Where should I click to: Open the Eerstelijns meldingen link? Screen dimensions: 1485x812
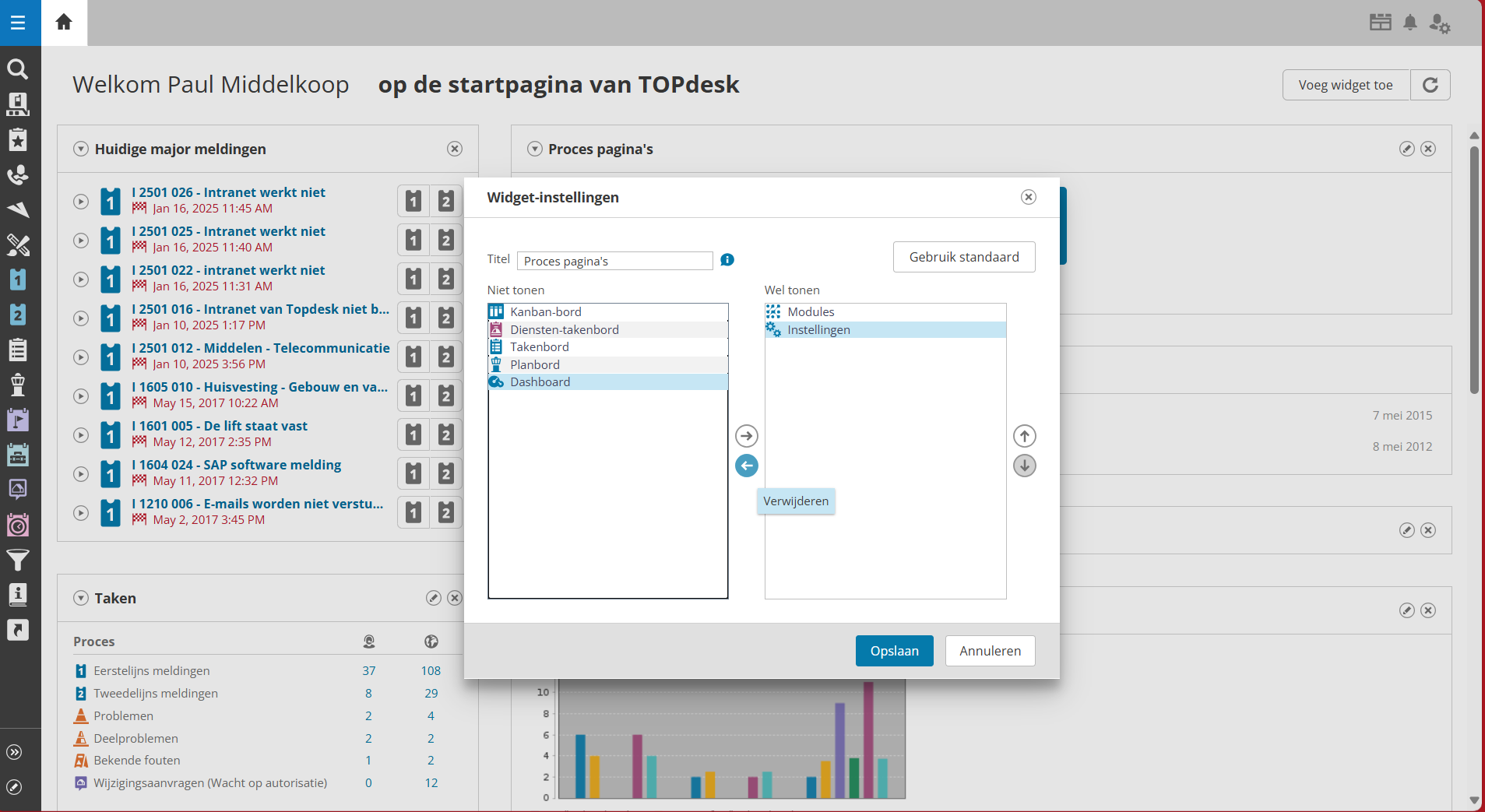[152, 670]
